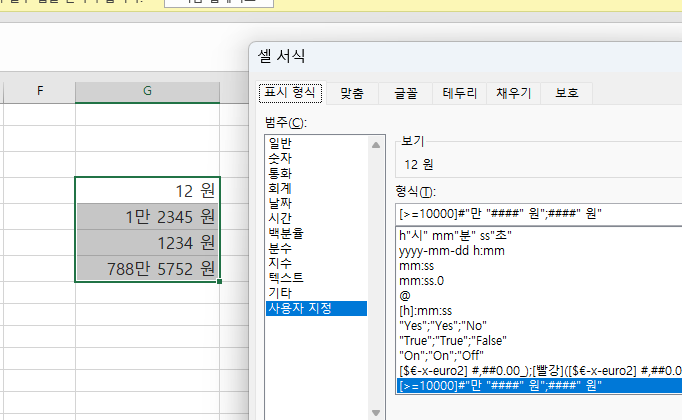Switch to the 맞춤 tab
Image resolution: width=682 pixels, height=420 pixels.
[351, 94]
